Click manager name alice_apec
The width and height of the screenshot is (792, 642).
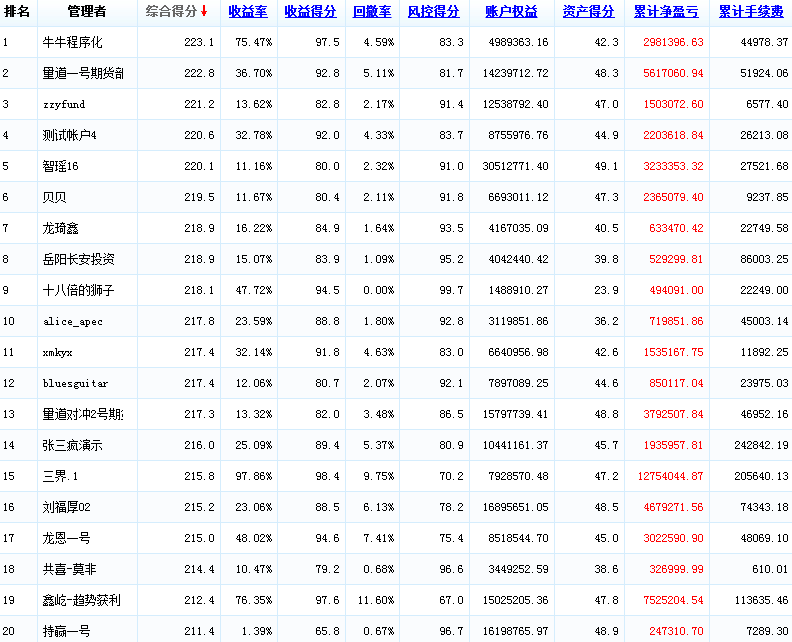(x=73, y=322)
